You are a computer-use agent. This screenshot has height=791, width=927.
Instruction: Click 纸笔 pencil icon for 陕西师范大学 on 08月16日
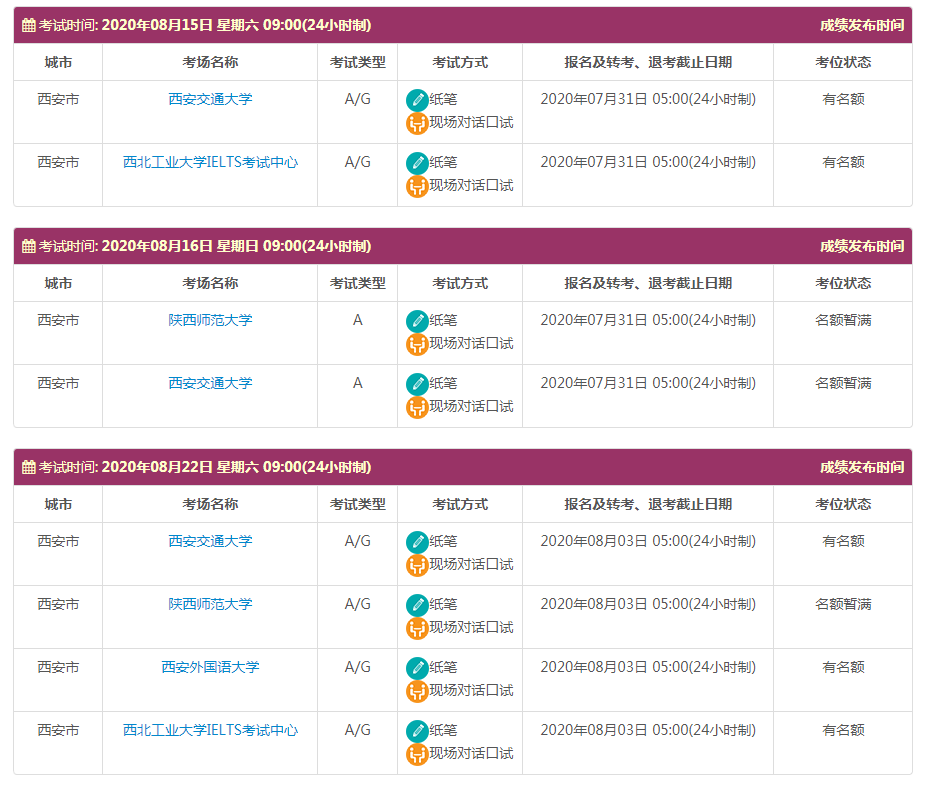[x=417, y=321]
